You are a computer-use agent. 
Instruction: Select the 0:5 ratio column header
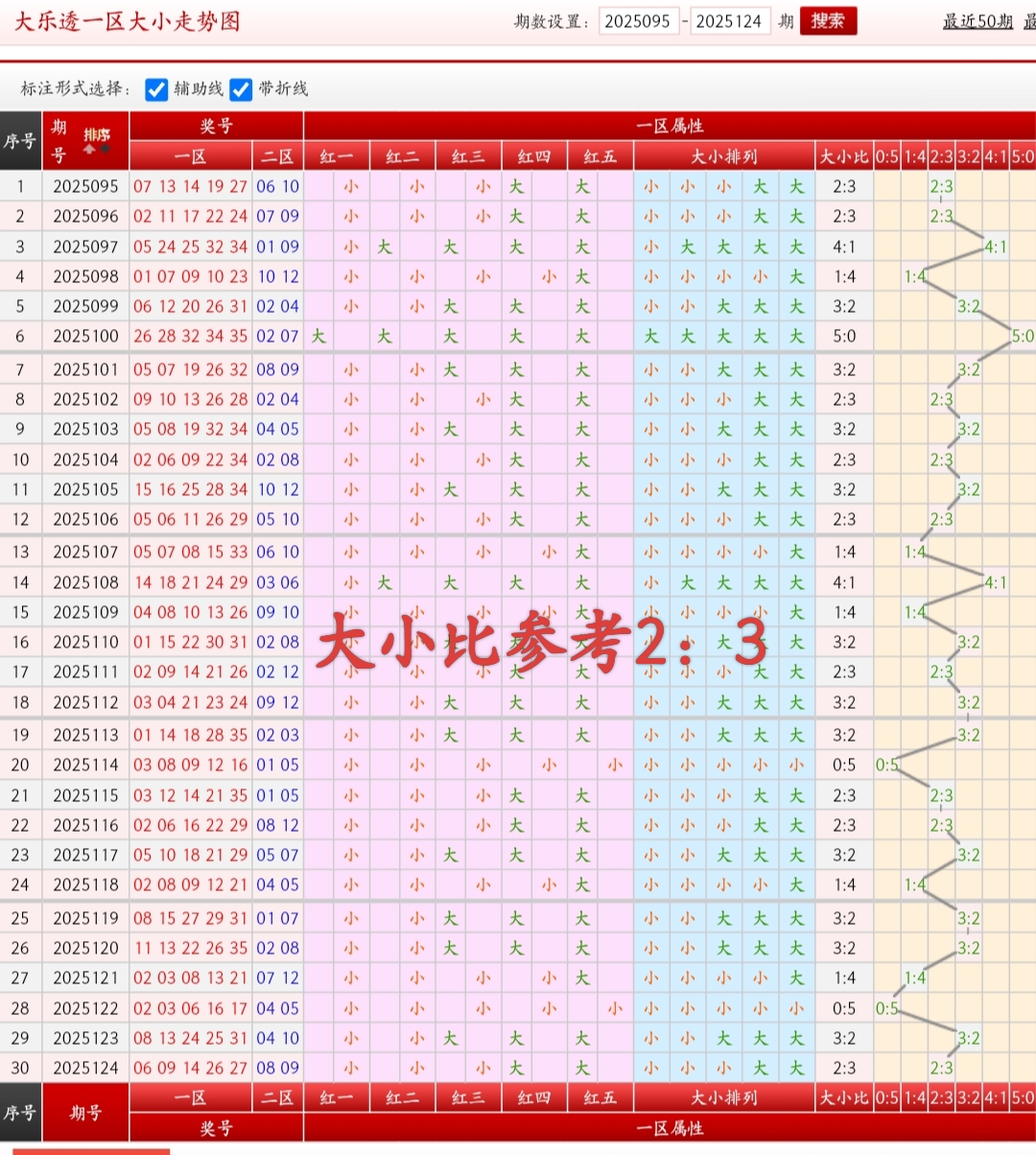click(x=888, y=155)
